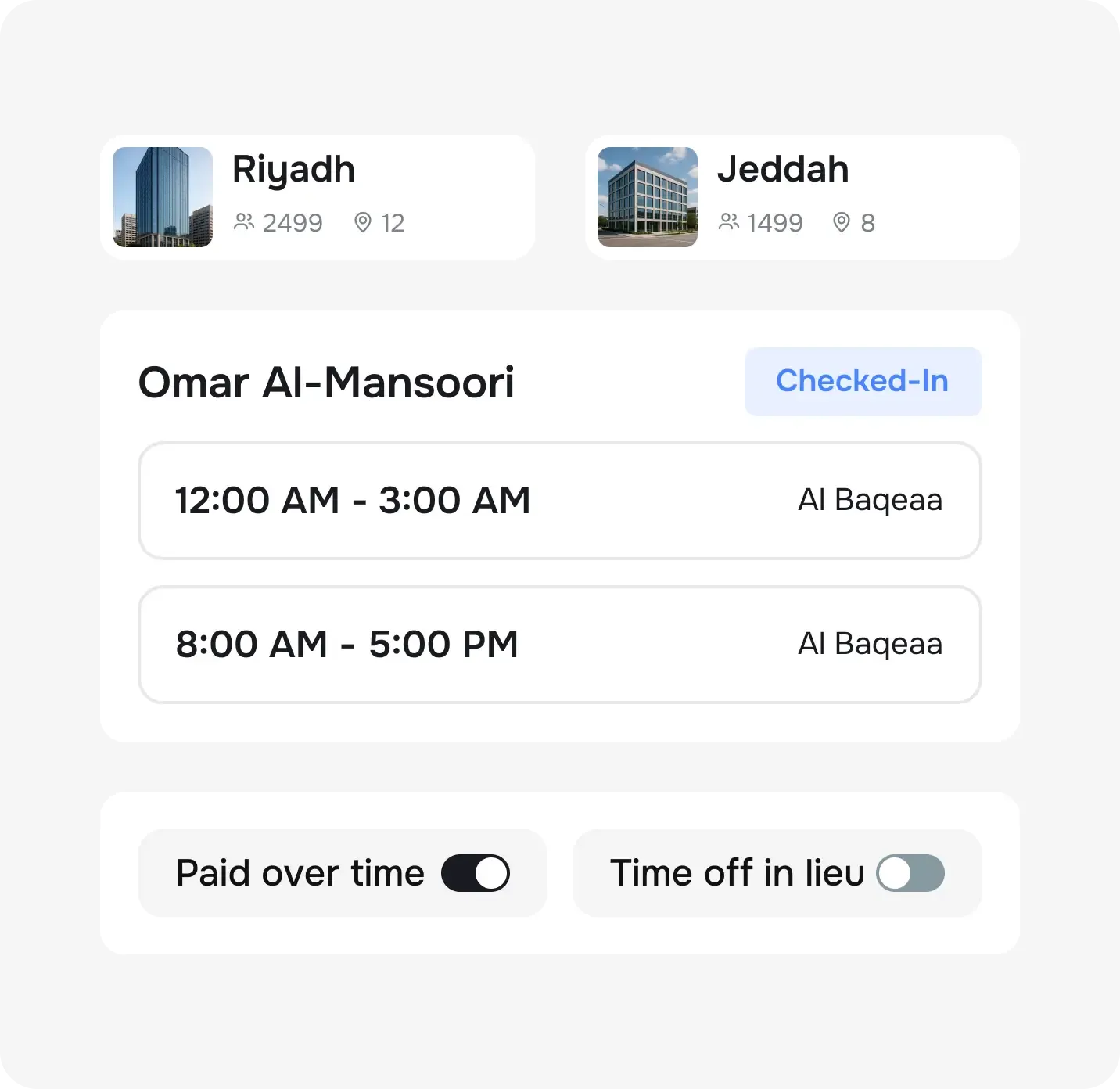Click the Jeddah building thumbnail image
Screen dimensions: 1120x1089
[x=648, y=196]
